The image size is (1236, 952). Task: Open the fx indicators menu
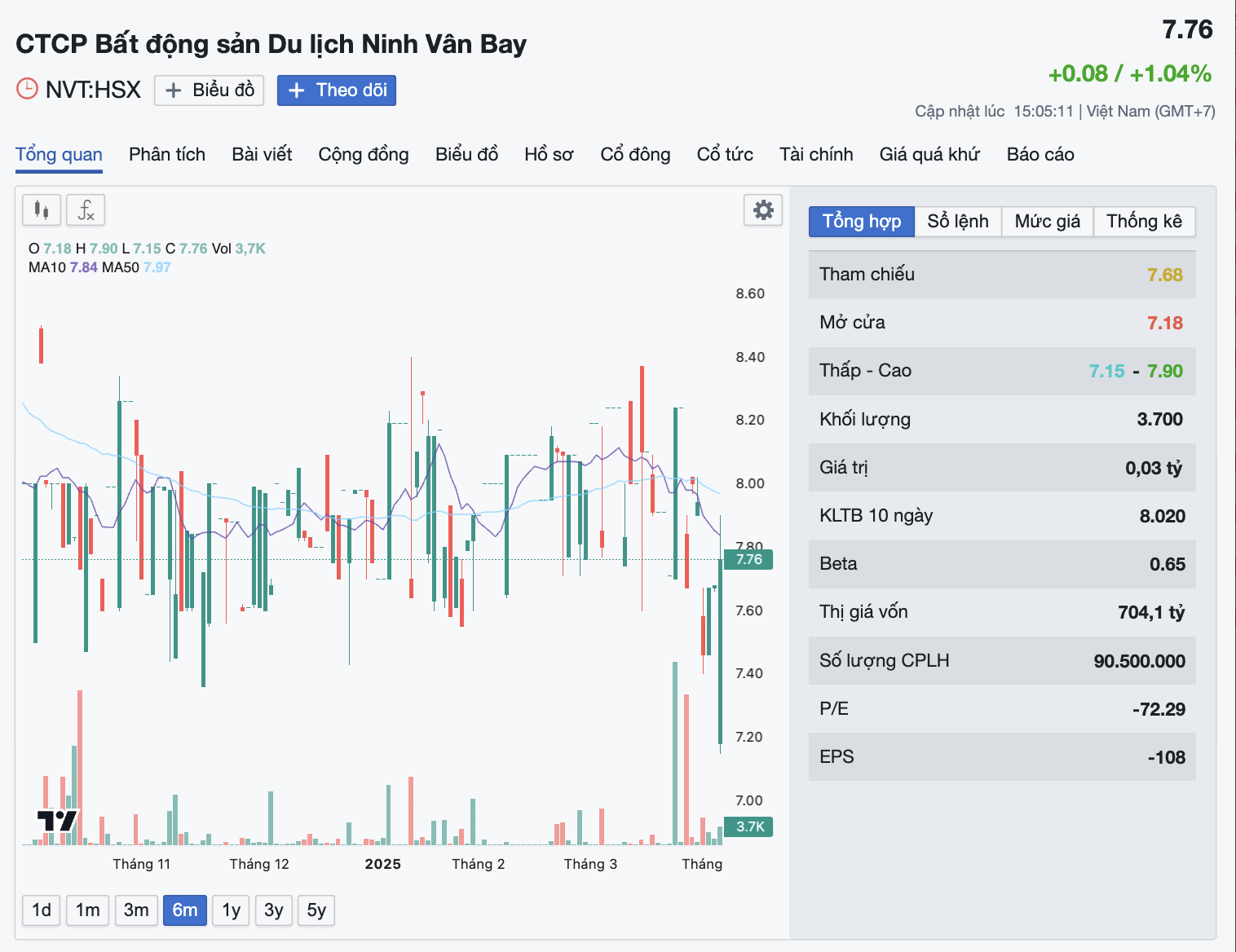tap(86, 210)
